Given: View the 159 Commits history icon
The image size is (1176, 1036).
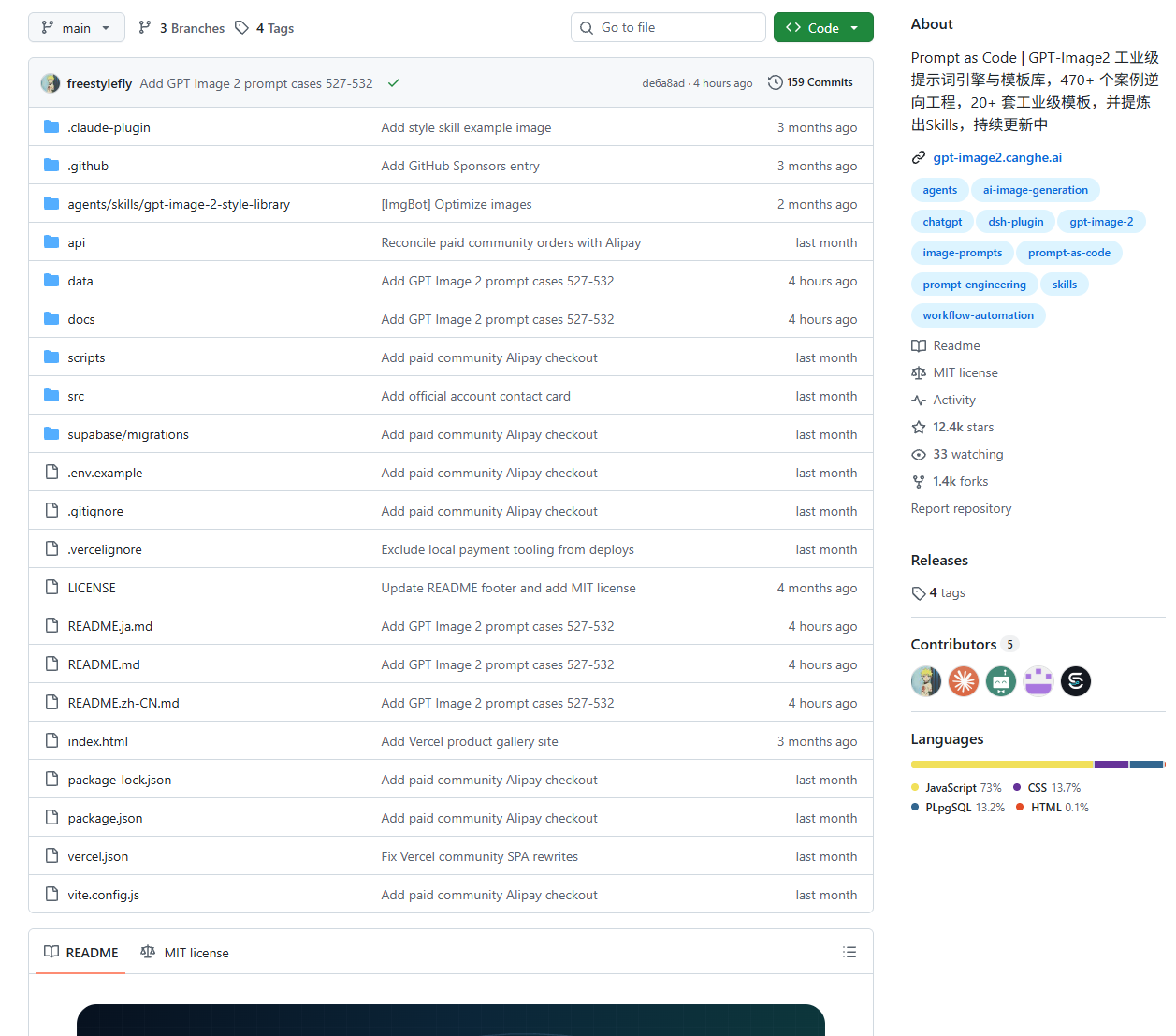Looking at the screenshot, I should (776, 82).
